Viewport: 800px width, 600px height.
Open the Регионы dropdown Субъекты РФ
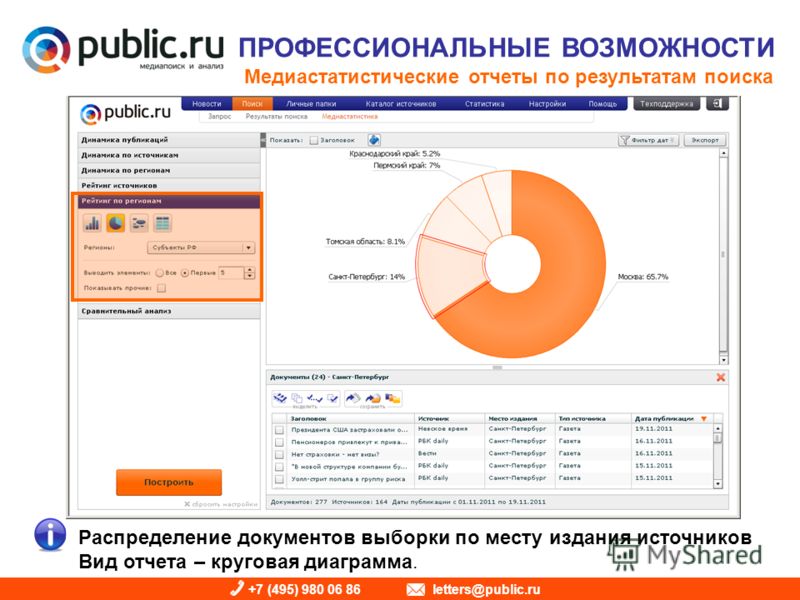[201, 247]
